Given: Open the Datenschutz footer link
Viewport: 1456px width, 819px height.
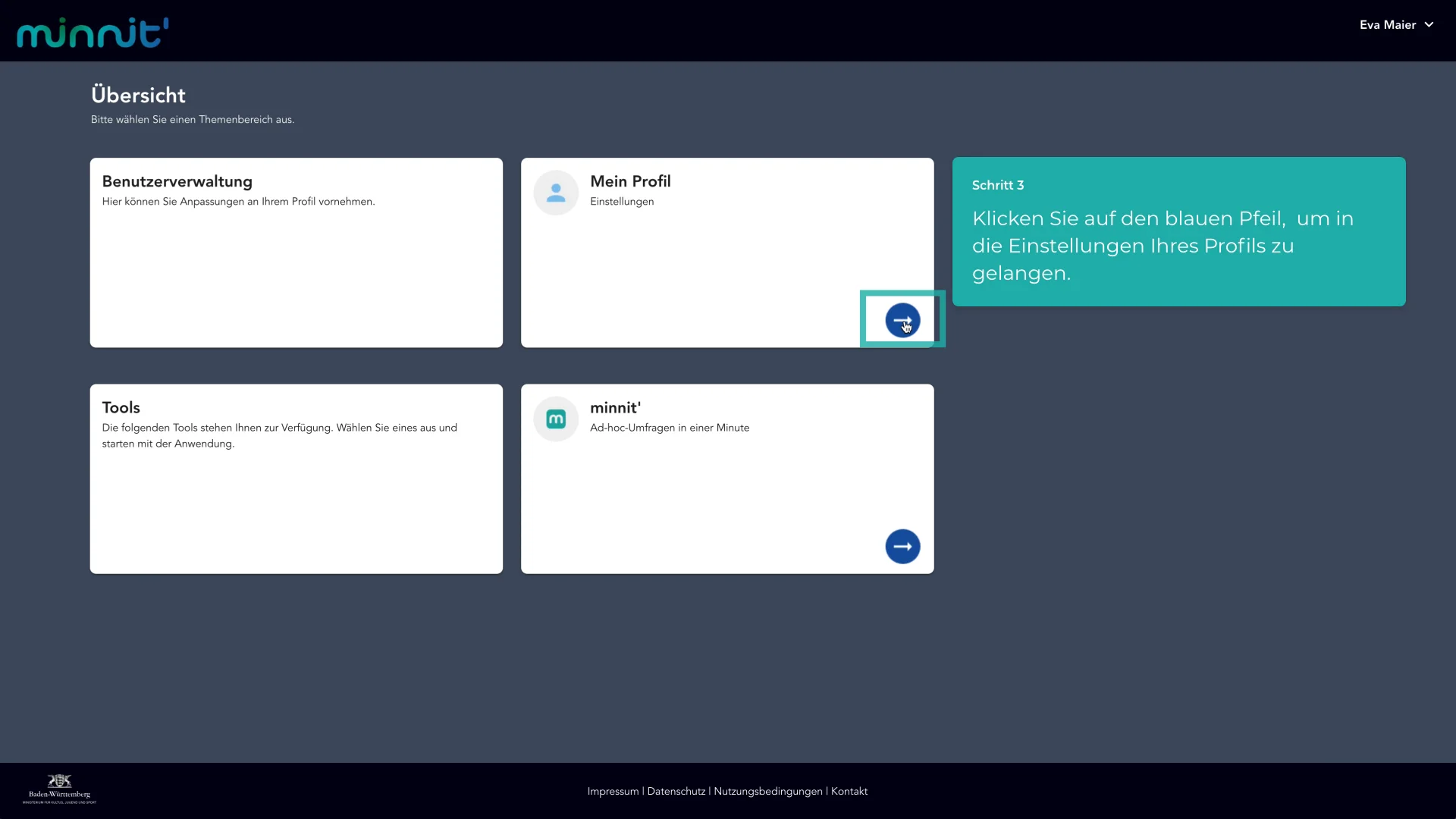Looking at the screenshot, I should 676,791.
